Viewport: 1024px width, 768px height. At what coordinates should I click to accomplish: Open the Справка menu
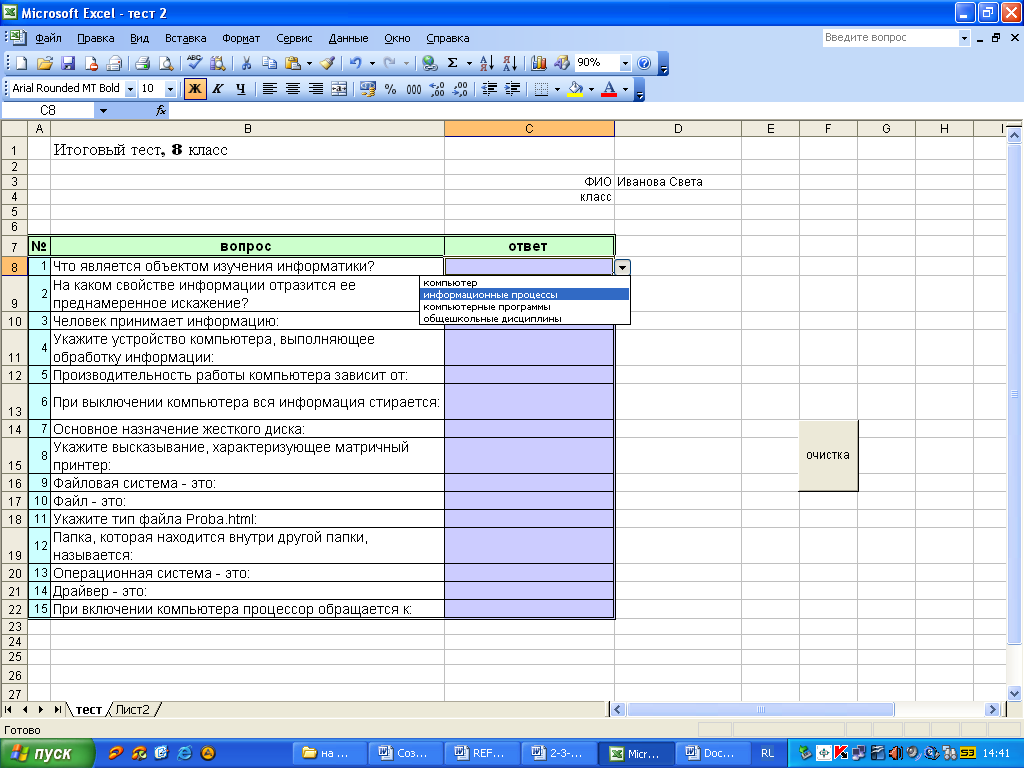(447, 38)
